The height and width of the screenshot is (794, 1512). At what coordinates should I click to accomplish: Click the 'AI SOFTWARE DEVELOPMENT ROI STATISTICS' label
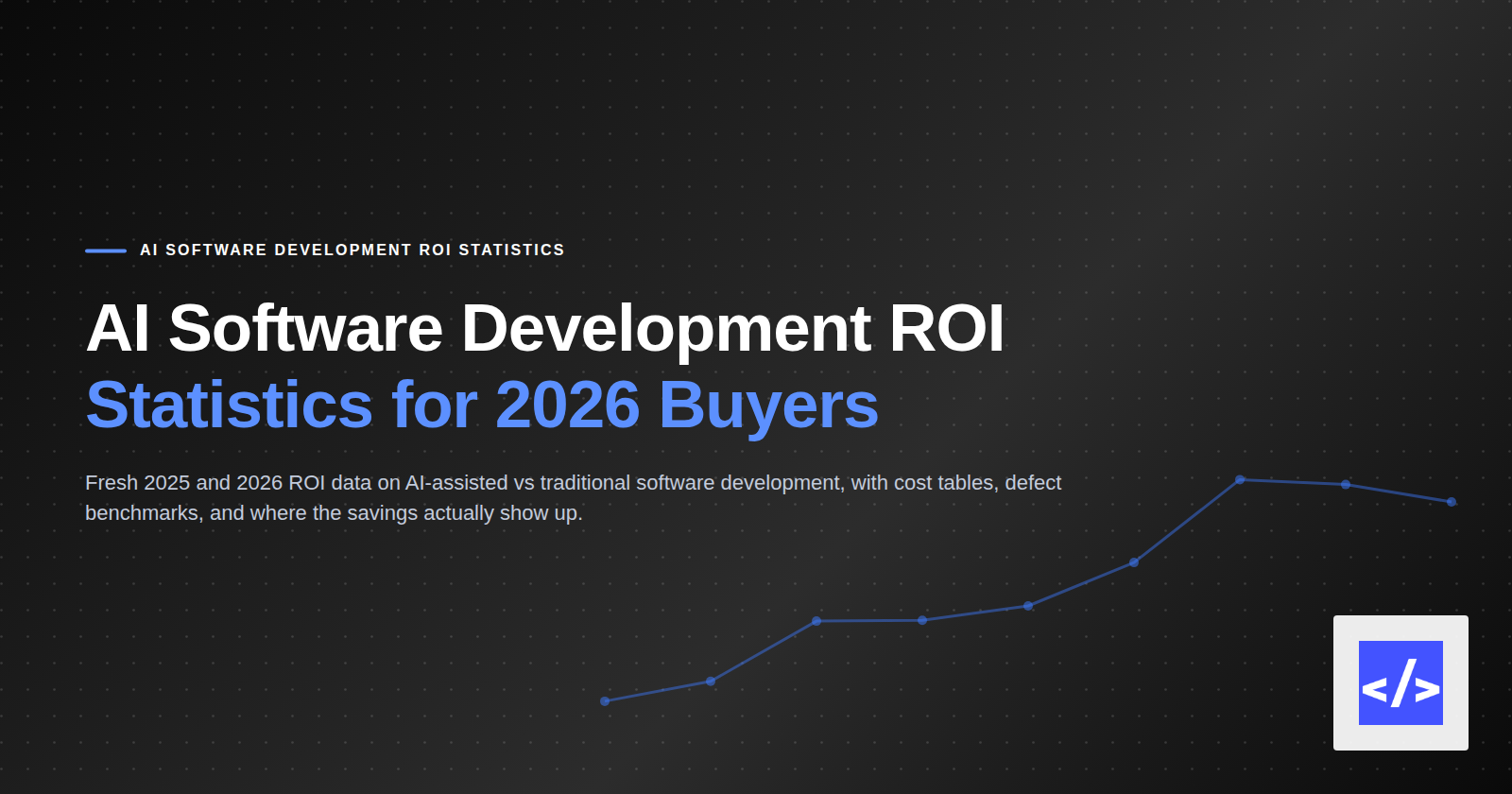click(352, 250)
